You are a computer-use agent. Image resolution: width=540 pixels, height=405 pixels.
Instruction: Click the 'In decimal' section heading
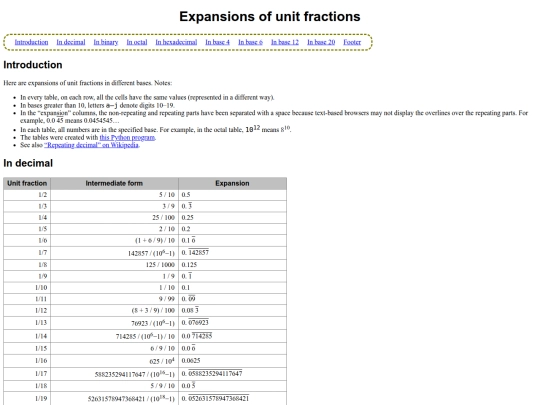28,163
